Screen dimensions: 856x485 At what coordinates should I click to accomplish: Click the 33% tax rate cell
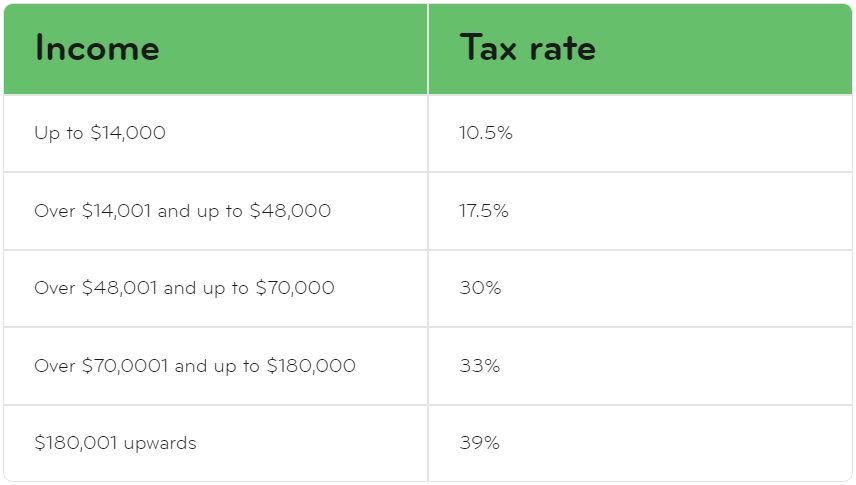(480, 366)
